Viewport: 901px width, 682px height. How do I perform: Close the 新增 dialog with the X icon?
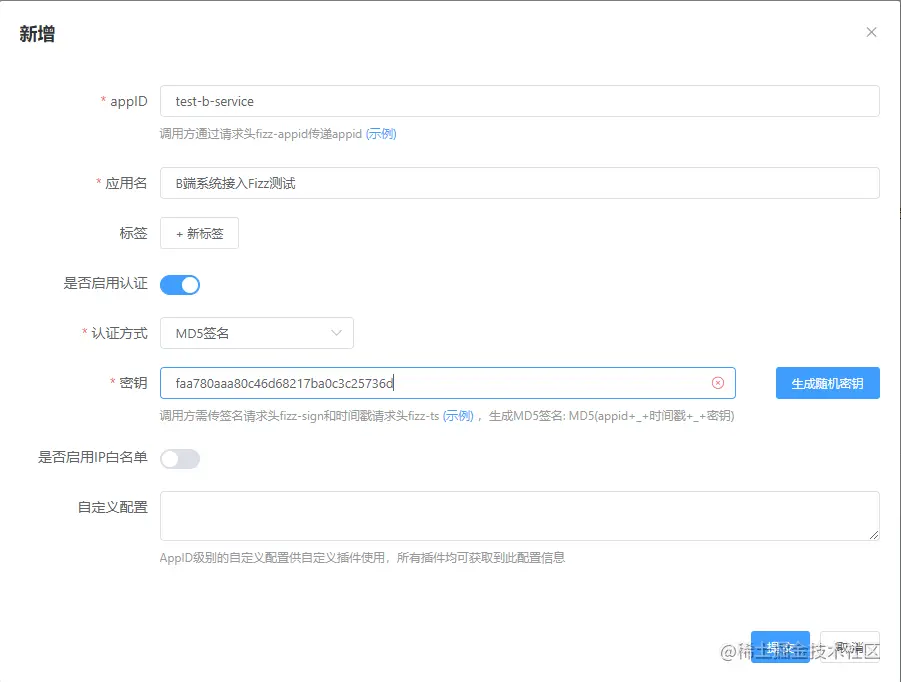click(871, 31)
